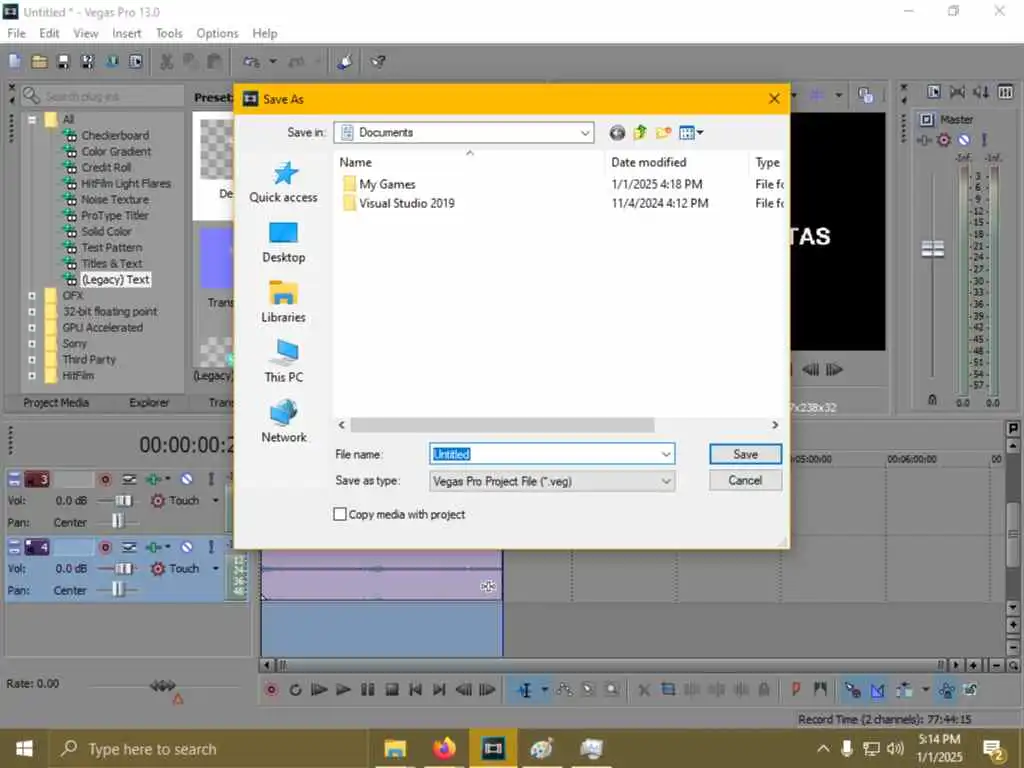The image size is (1024, 768).
Task: Collapse the All folder in plug-in tree
Action: click(x=31, y=120)
